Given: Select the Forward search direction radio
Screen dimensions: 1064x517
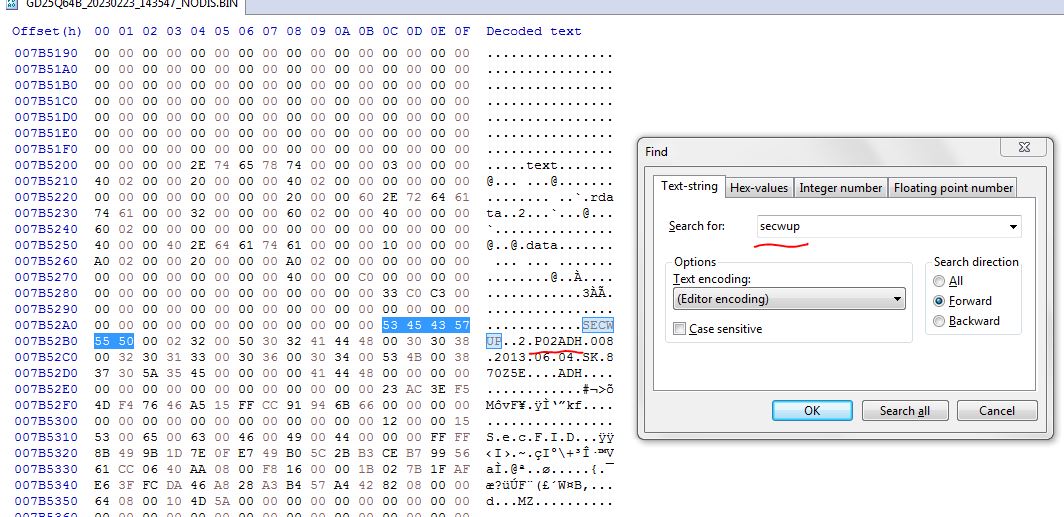Looking at the screenshot, I should [939, 301].
